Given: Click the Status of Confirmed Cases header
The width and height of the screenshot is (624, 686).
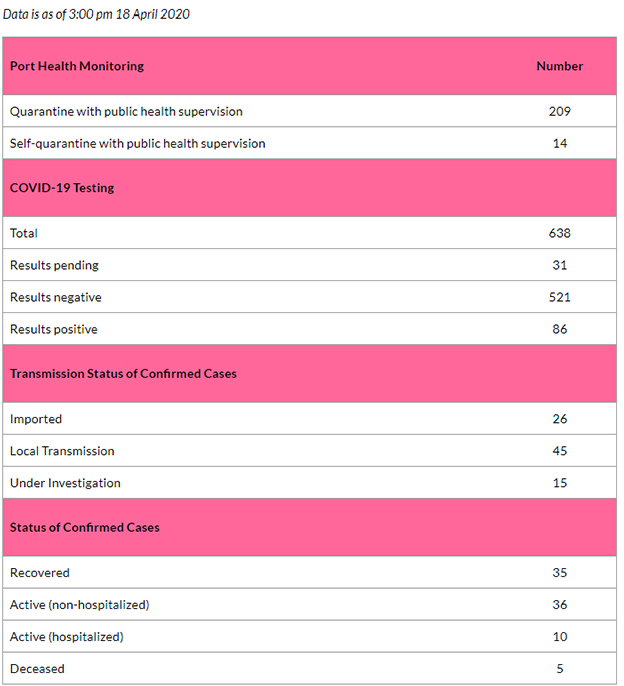Looking at the screenshot, I should [85, 528].
